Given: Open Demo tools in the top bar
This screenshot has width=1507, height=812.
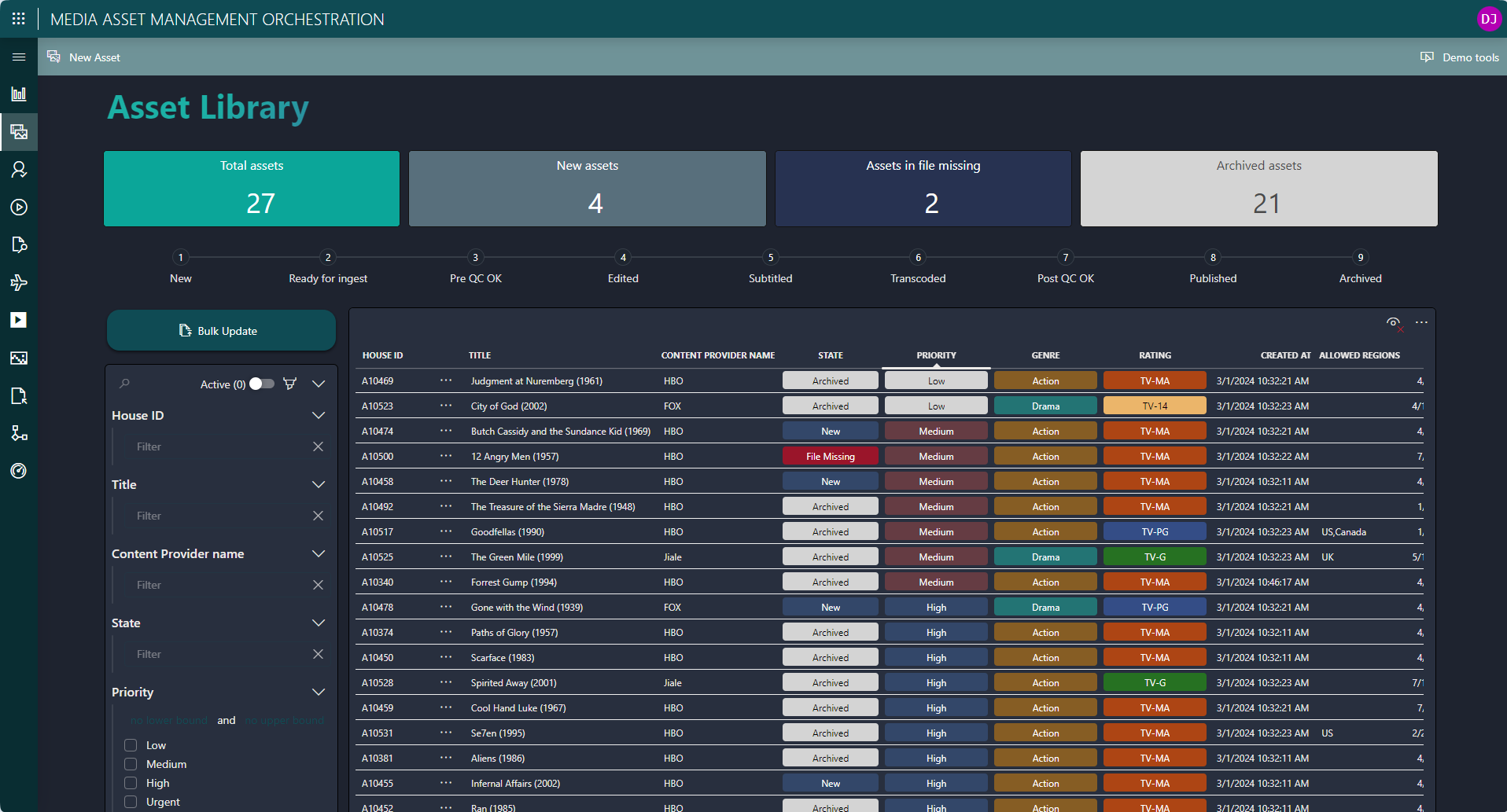Looking at the screenshot, I should [1460, 57].
